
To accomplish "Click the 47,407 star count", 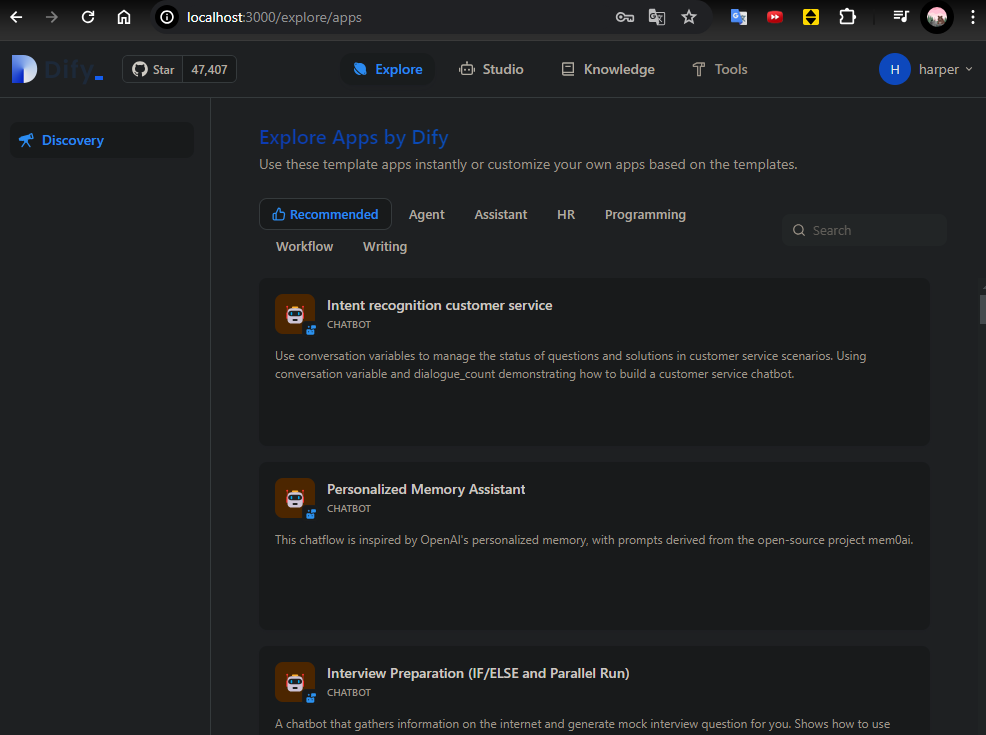I will click(209, 69).
